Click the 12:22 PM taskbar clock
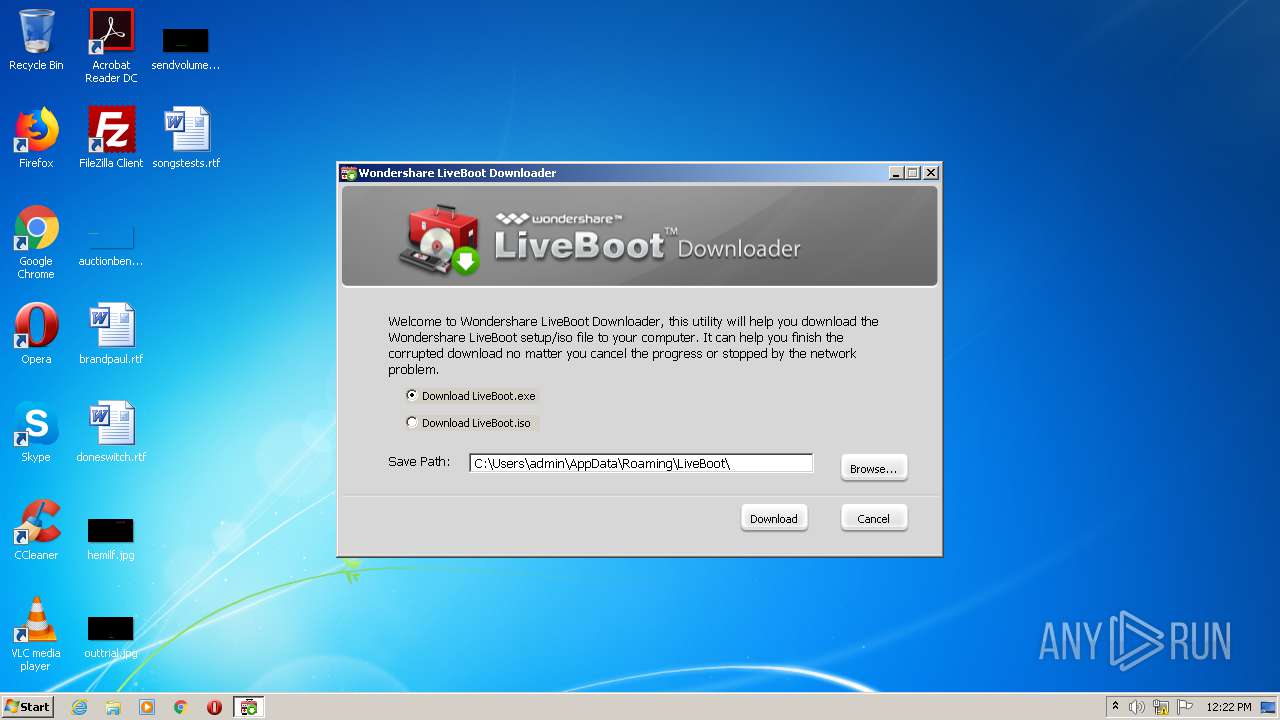Image resolution: width=1280 pixels, height=720 pixels. click(1228, 707)
